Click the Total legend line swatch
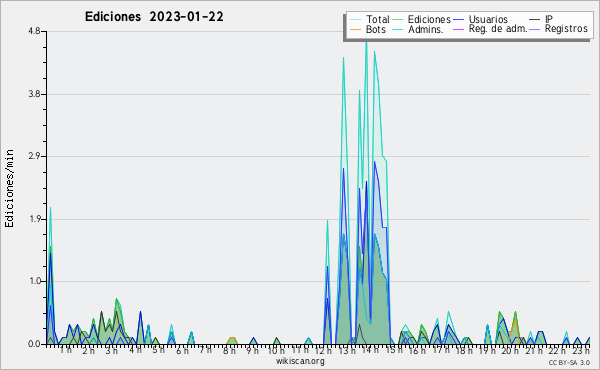Screen dimensions: 600x370 coord(355,20)
